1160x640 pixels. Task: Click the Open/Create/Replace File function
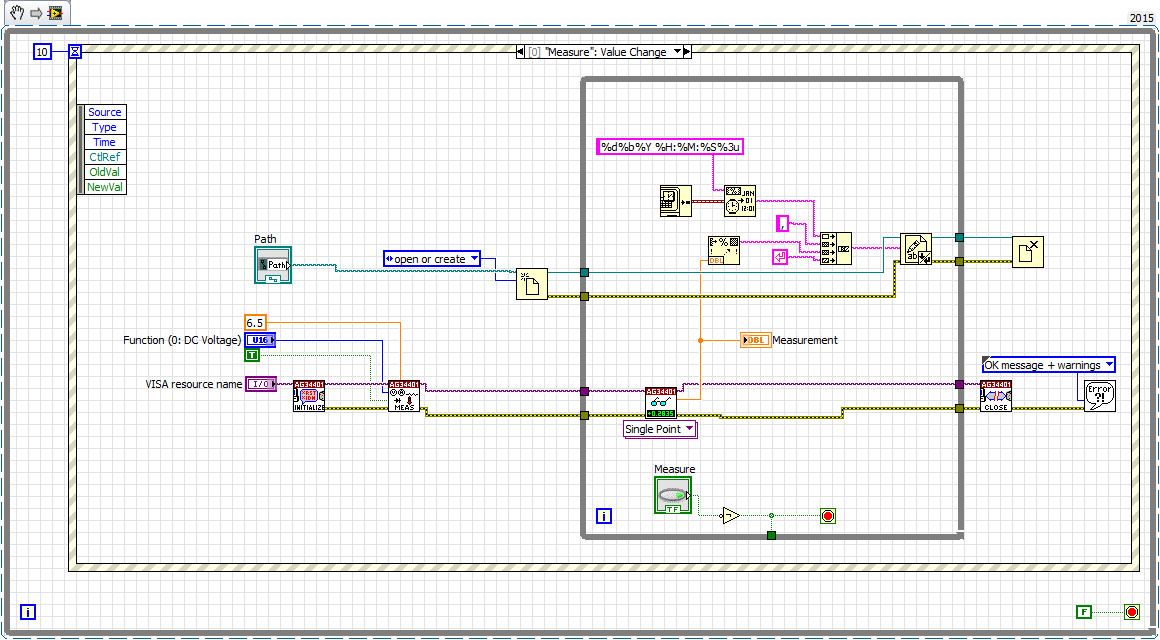[x=532, y=283]
